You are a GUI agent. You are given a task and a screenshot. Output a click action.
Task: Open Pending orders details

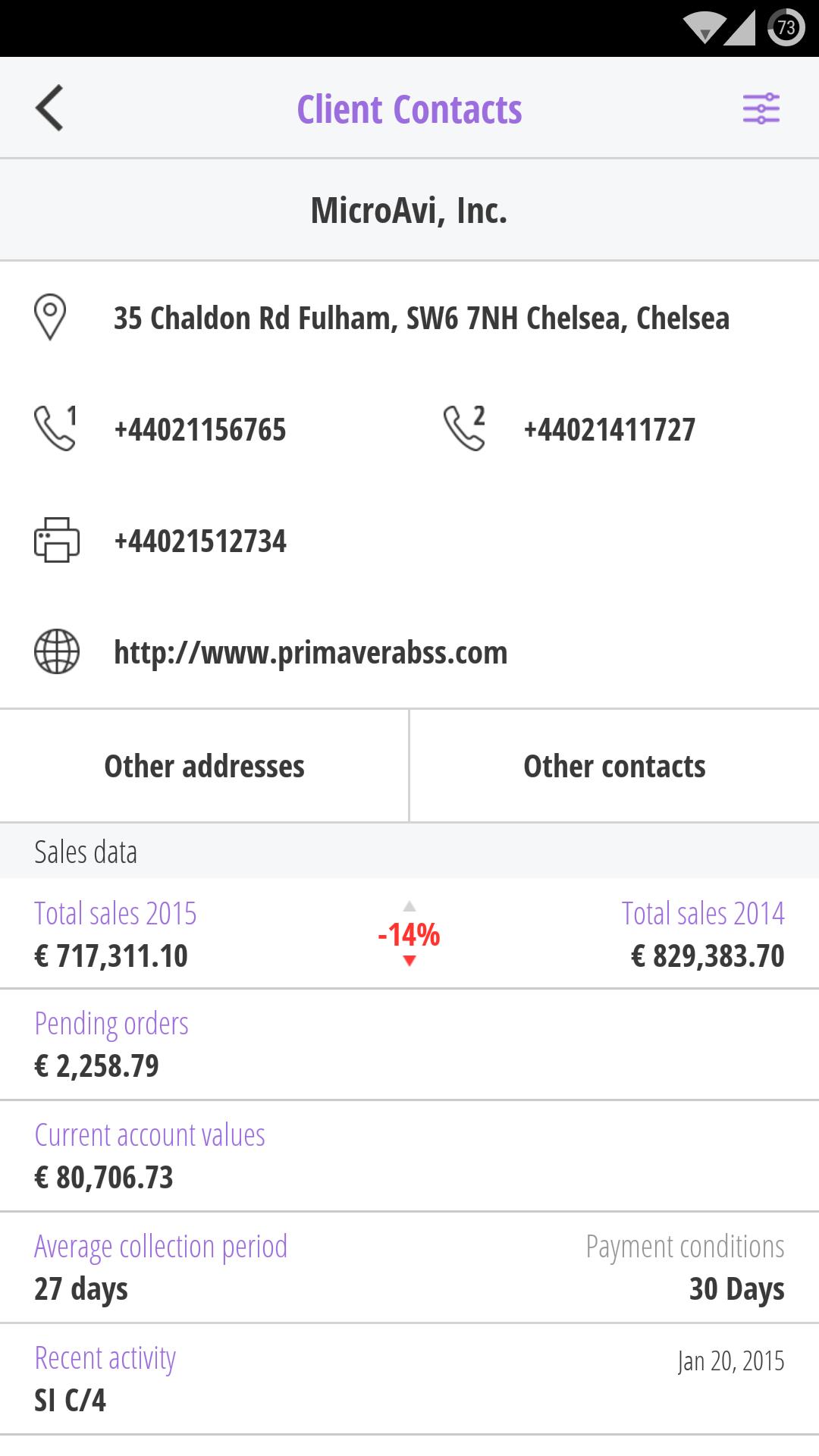(x=409, y=1045)
